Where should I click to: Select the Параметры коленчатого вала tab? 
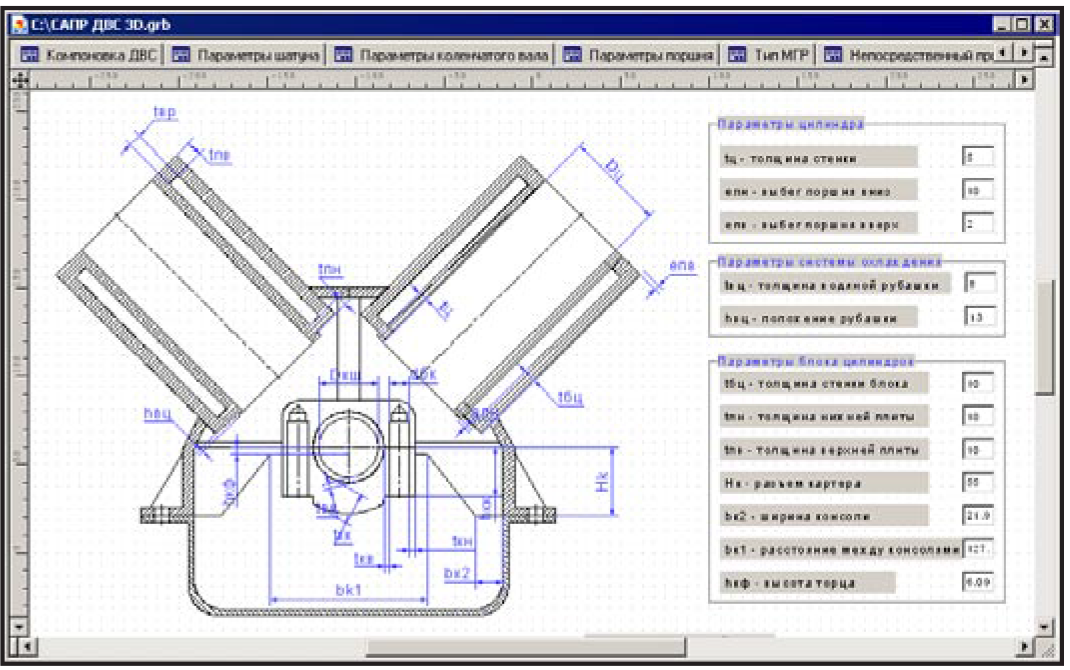click(x=441, y=55)
